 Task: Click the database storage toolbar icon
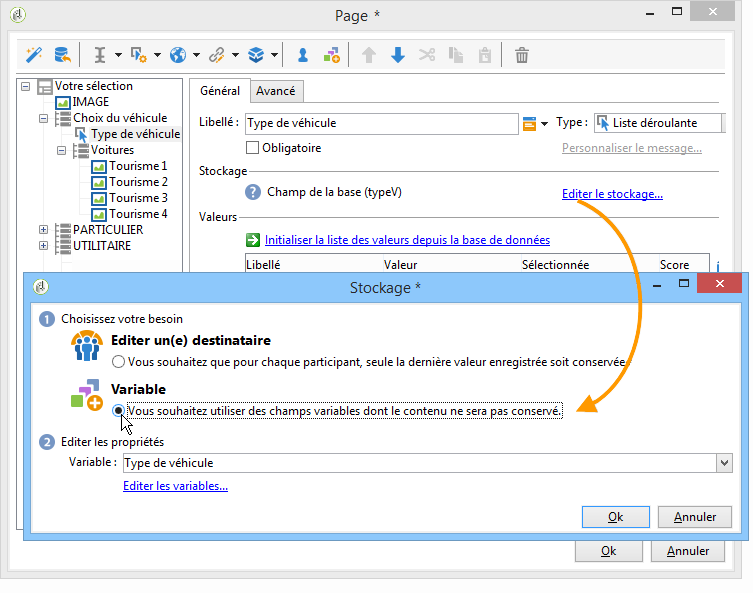point(62,55)
